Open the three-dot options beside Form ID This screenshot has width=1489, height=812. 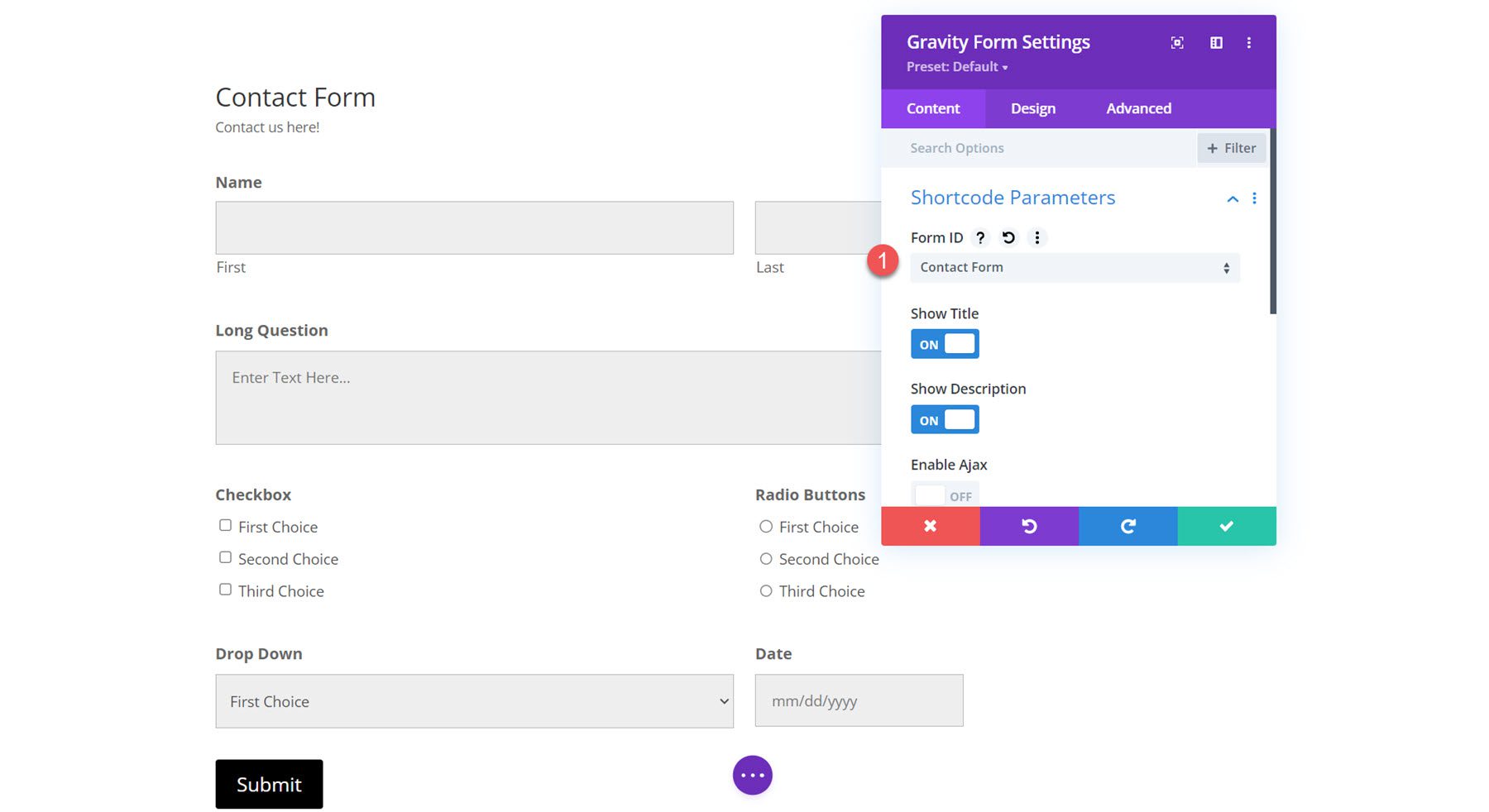(x=1037, y=237)
